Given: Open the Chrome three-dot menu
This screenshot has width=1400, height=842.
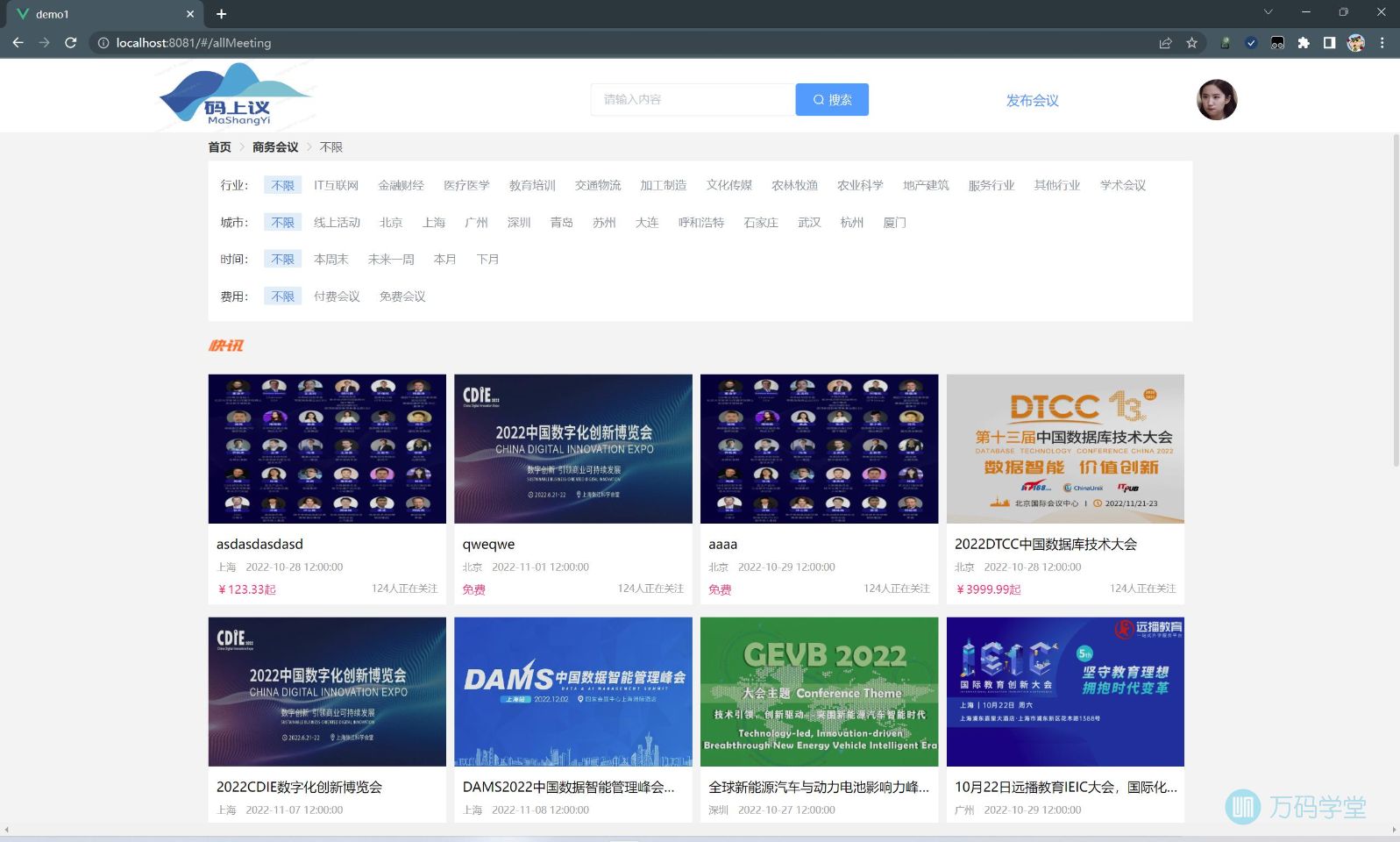Looking at the screenshot, I should click(x=1382, y=43).
